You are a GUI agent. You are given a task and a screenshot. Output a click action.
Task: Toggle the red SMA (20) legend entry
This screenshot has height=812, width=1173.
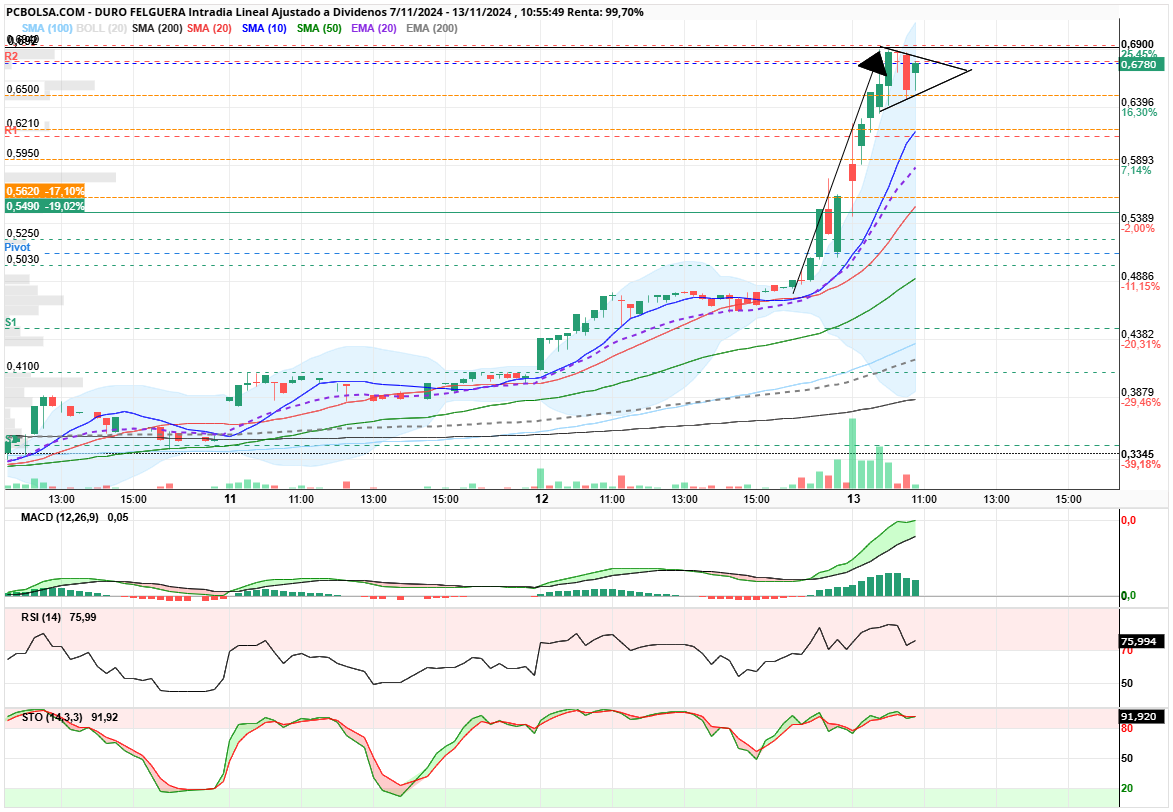coord(209,28)
